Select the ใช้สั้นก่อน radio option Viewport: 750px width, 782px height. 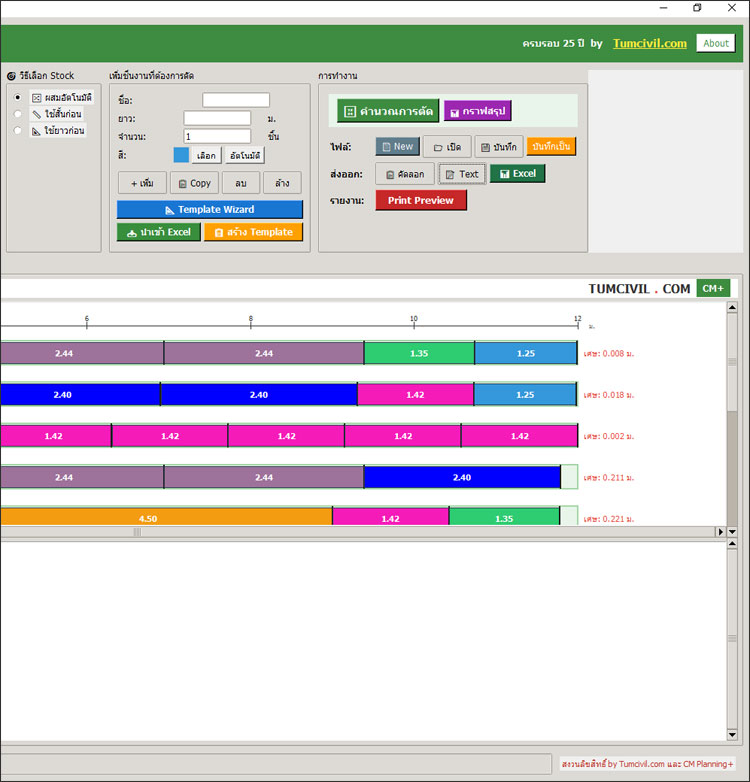[x=17, y=114]
